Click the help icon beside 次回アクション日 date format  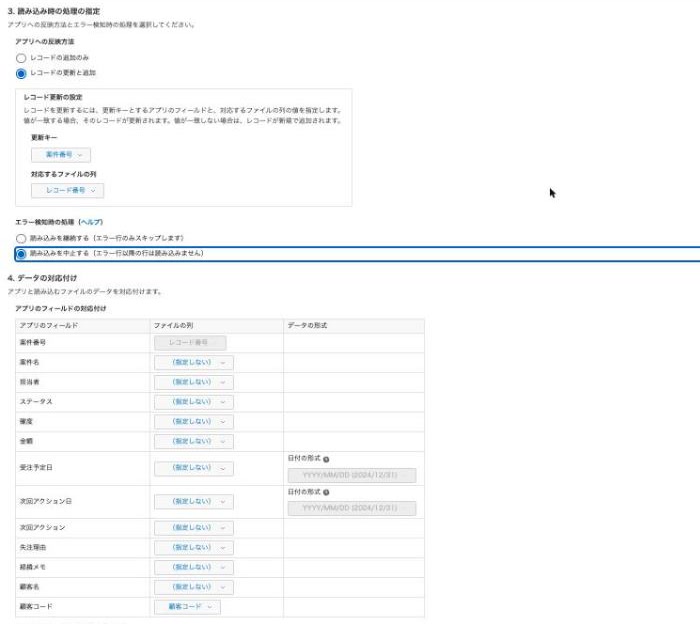pos(326,492)
